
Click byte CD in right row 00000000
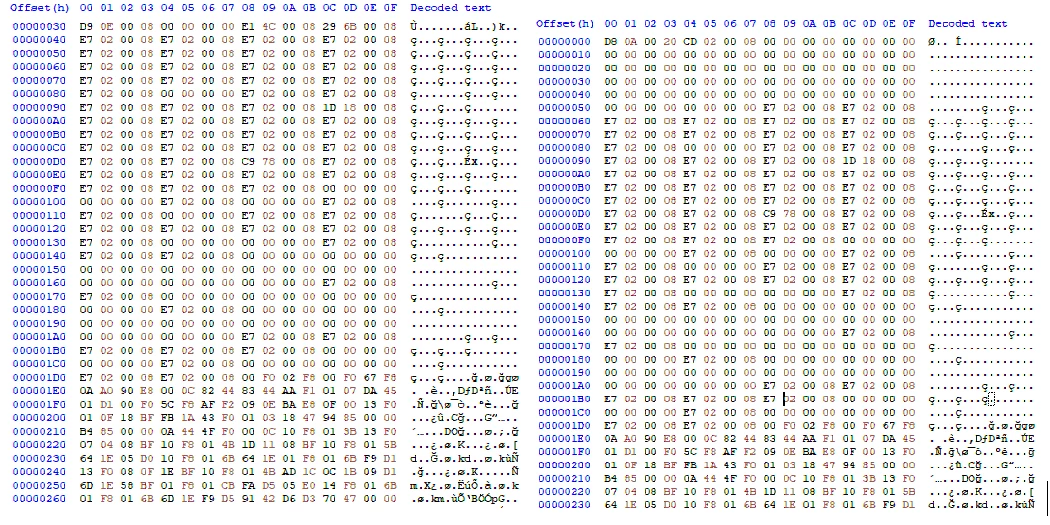click(690, 42)
